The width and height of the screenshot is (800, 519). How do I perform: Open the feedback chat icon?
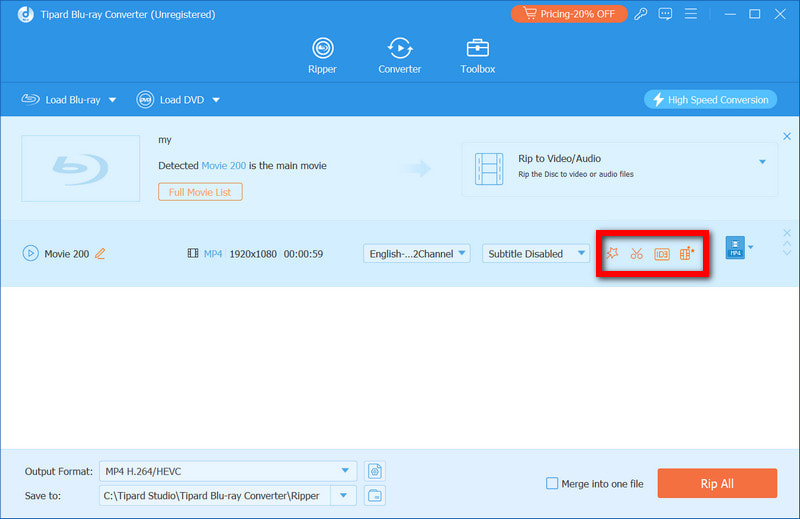pyautogui.click(x=665, y=14)
